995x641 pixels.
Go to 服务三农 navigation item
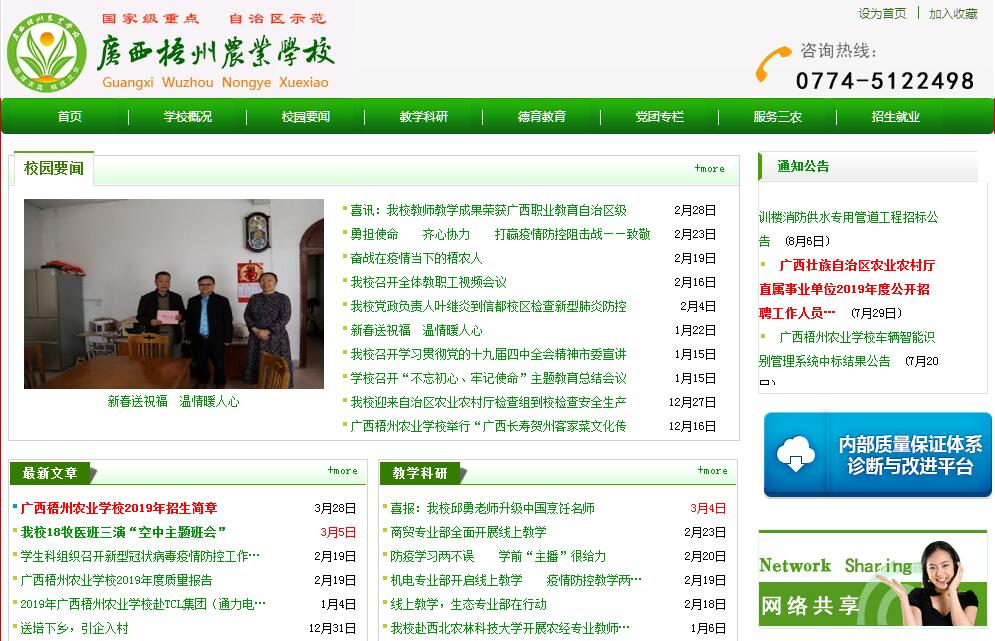pos(777,117)
